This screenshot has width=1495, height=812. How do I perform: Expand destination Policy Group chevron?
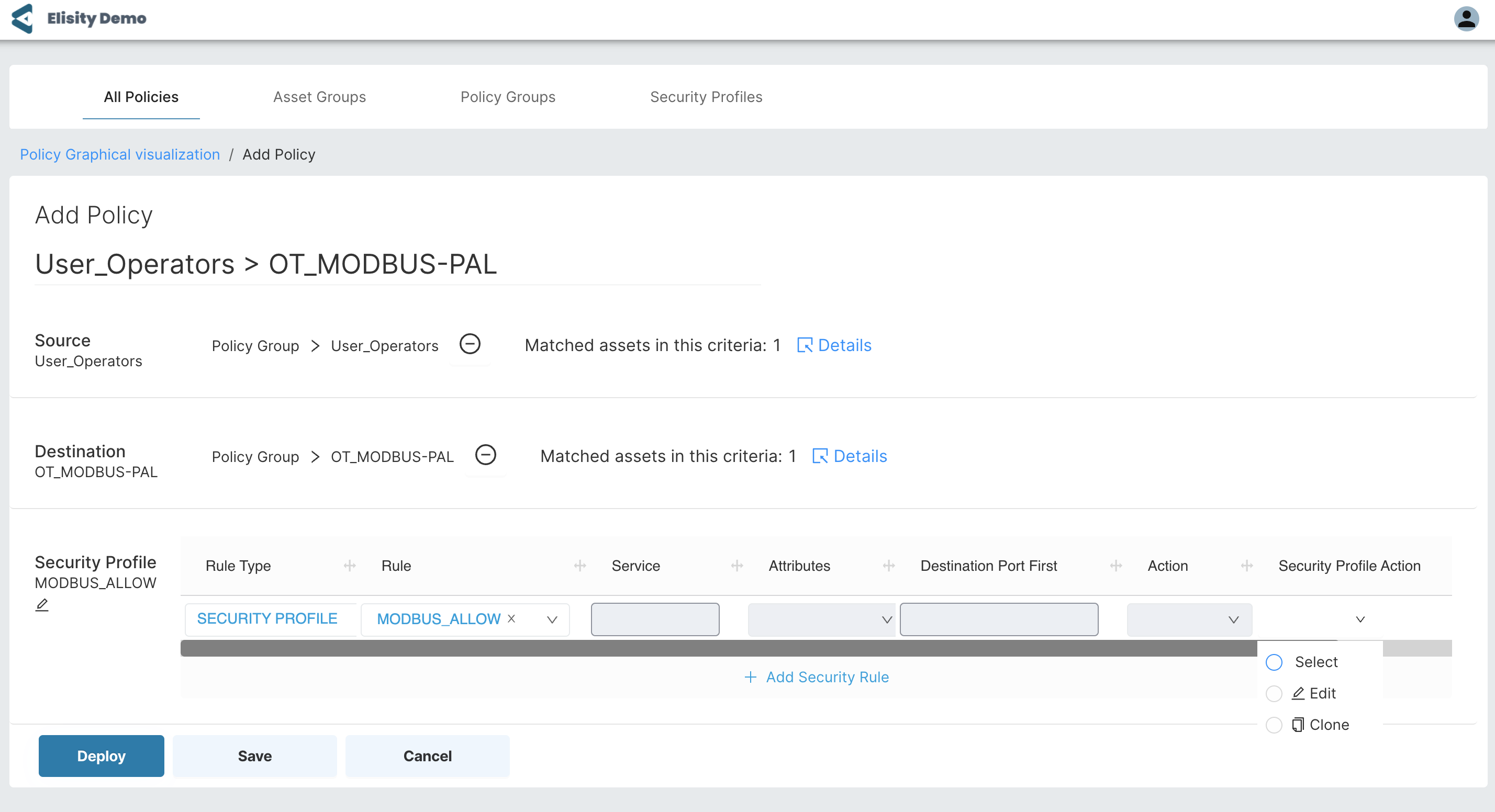click(315, 456)
